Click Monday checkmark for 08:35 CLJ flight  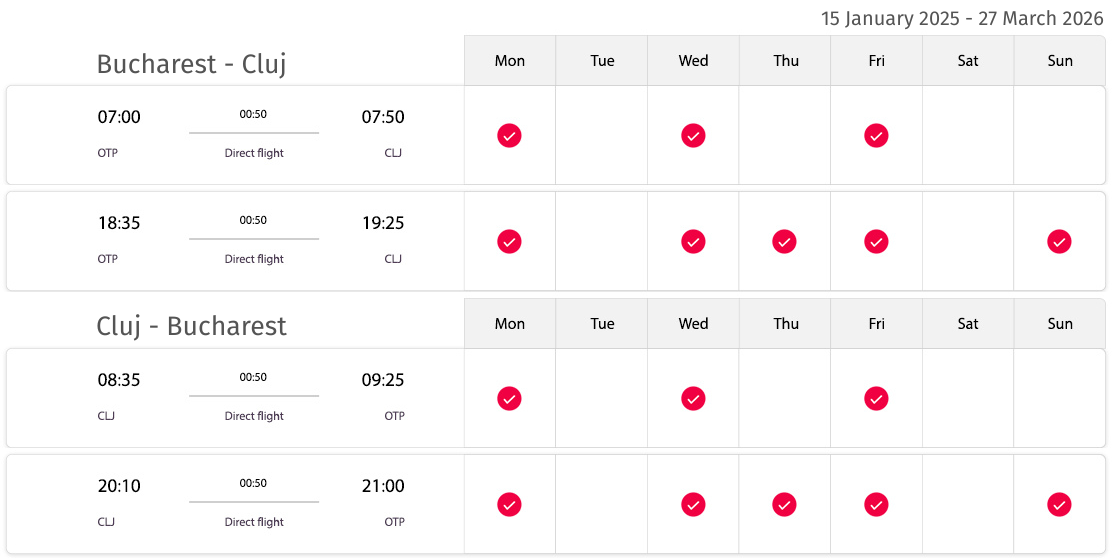[509, 398]
